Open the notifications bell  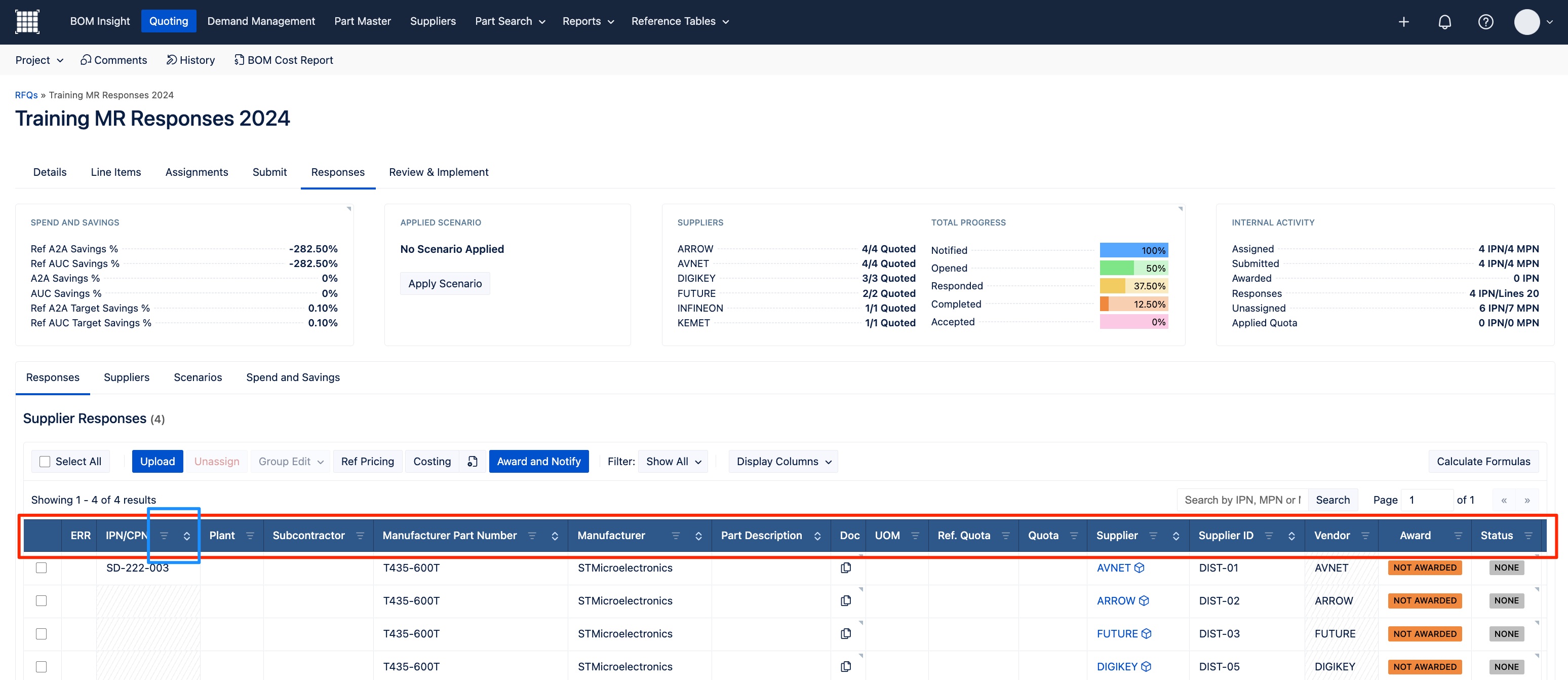(x=1444, y=21)
